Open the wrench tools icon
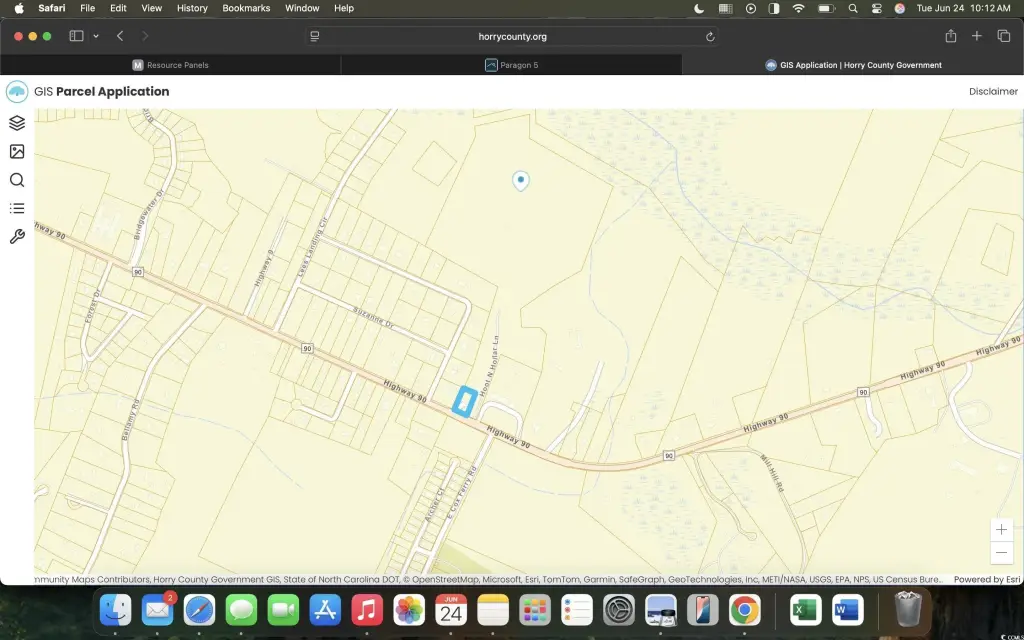1024x640 pixels. [16, 237]
